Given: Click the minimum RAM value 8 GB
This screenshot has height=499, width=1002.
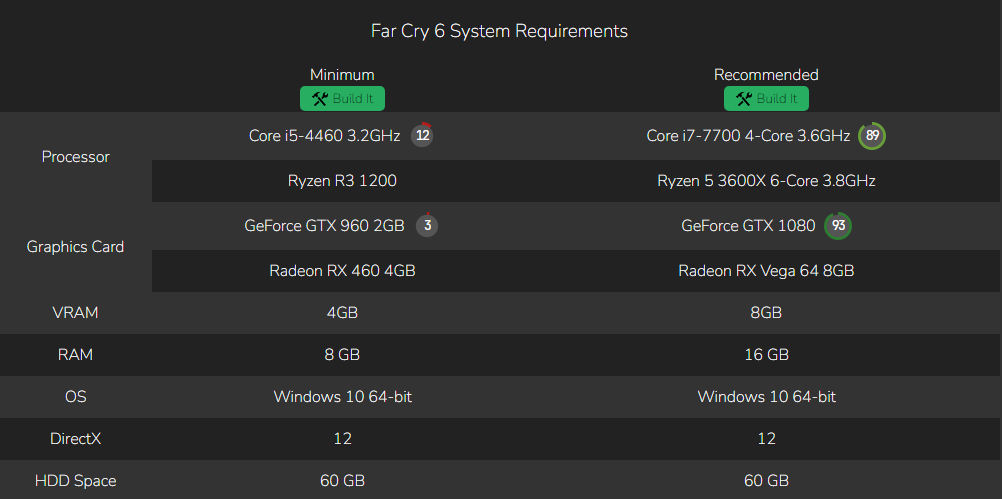Looking at the screenshot, I should point(343,355).
